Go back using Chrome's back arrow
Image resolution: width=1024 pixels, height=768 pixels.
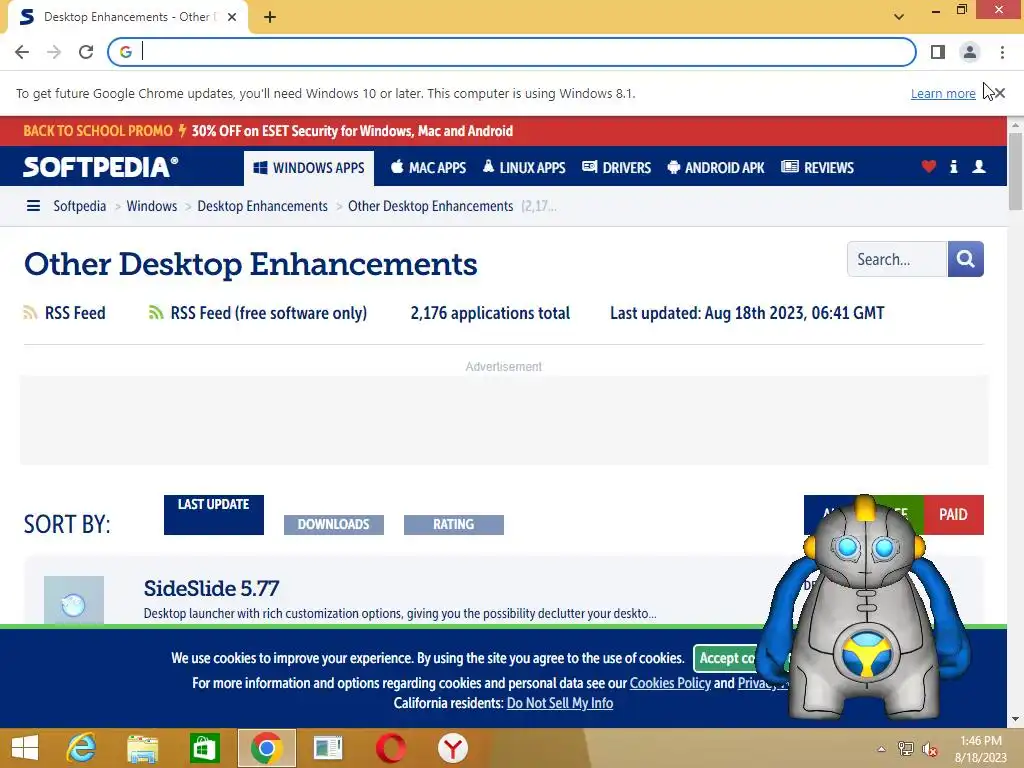click(22, 52)
